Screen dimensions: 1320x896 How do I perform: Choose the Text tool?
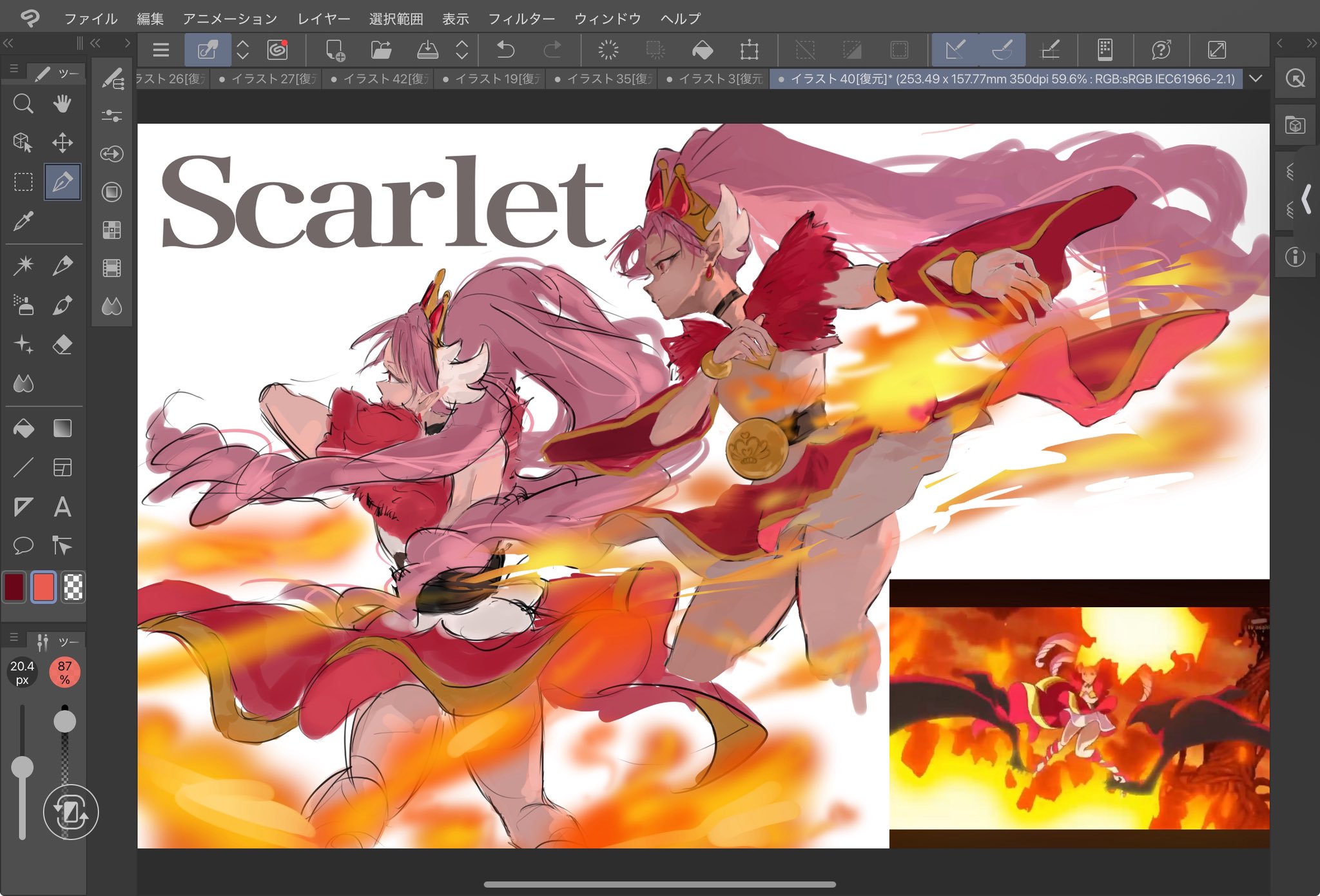(x=62, y=507)
